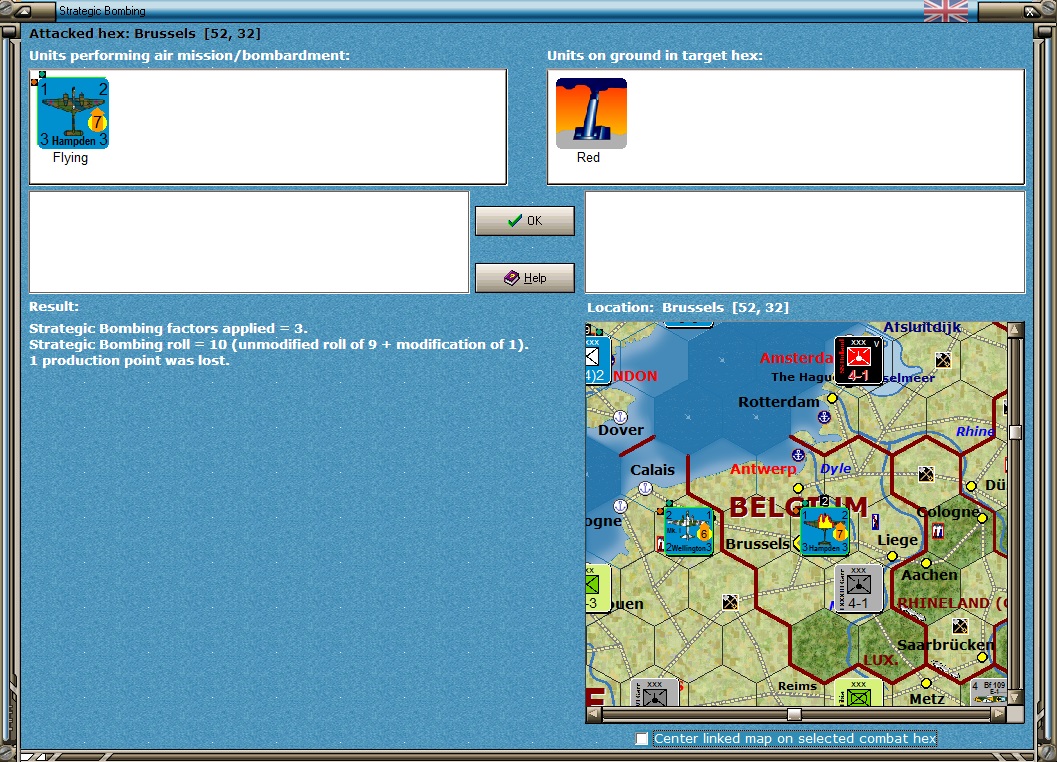Image resolution: width=1057 pixels, height=762 pixels.
Task: Click the factory icon below Cologne
Action: (938, 531)
